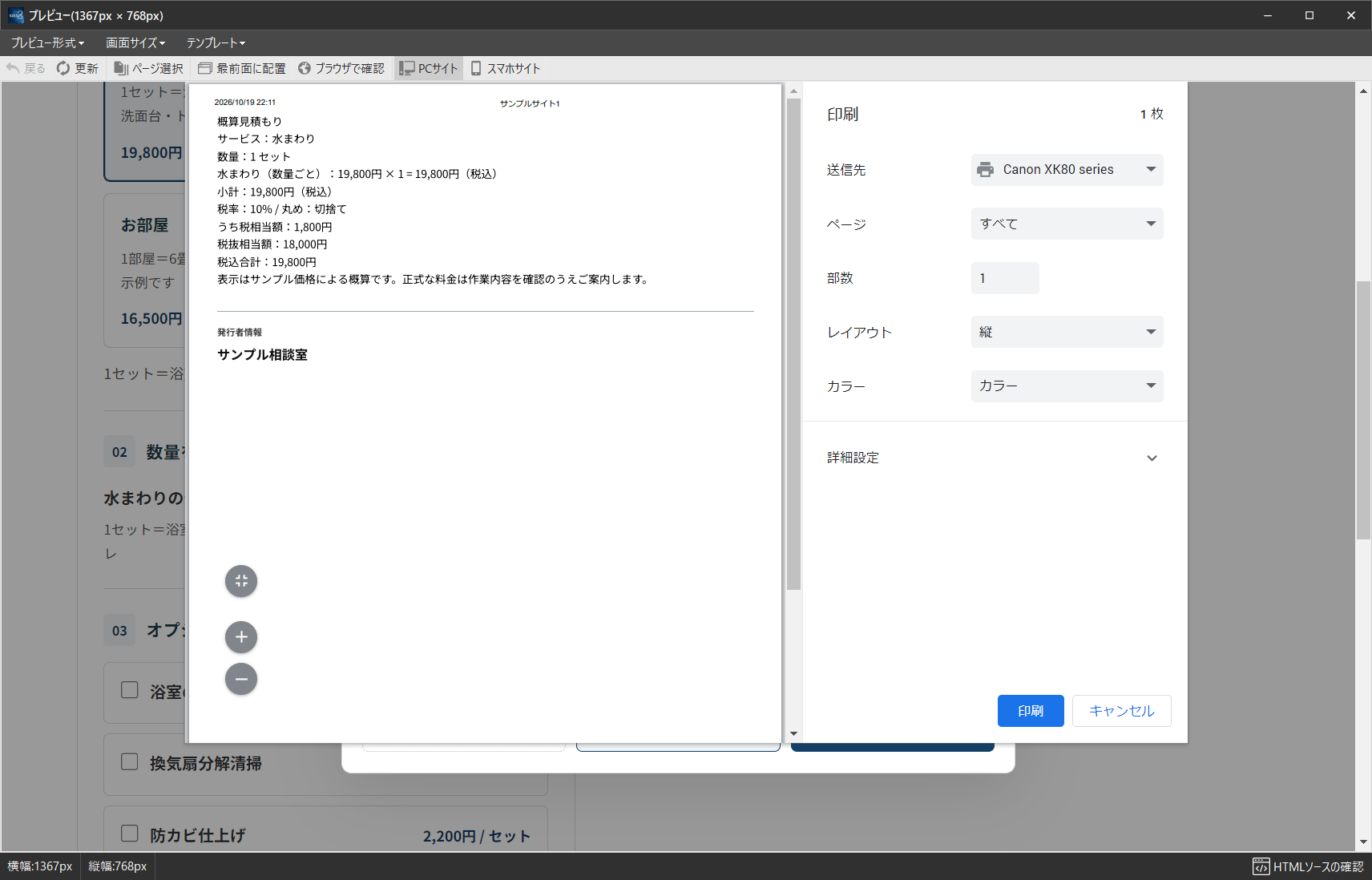Screen dimensions: 1372x880
Task: Check the 浴室 option checkbox
Action: coord(129,690)
